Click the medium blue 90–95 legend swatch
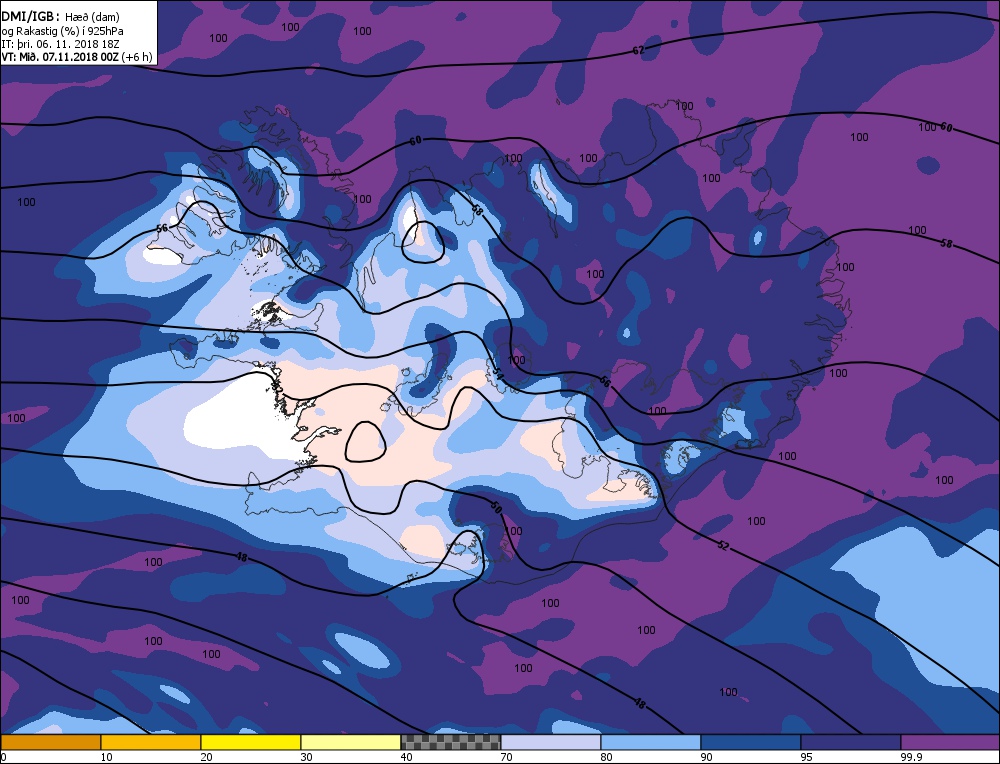Image resolution: width=1000 pixels, height=764 pixels. coord(751,742)
